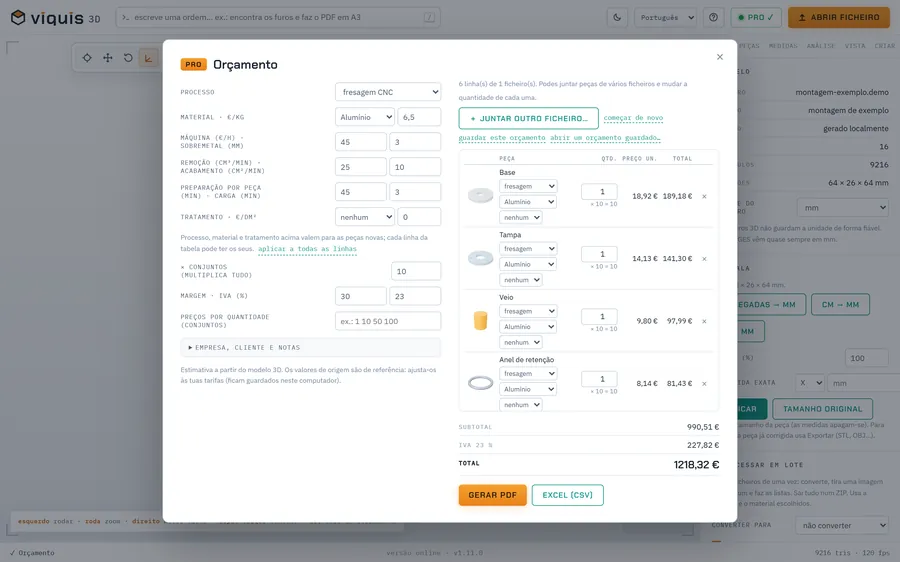Open the não converter dropdown
Screen dimensions: 900x562
pyautogui.click(x=842, y=525)
